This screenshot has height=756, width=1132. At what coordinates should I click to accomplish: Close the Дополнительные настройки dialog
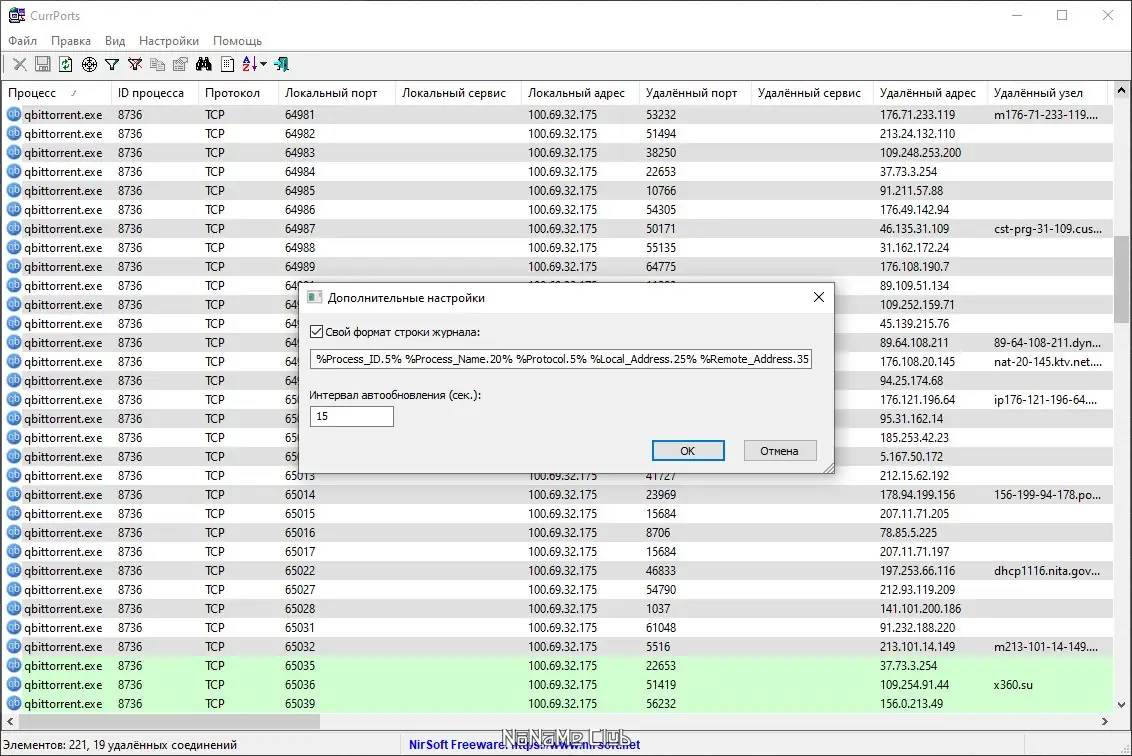[819, 297]
